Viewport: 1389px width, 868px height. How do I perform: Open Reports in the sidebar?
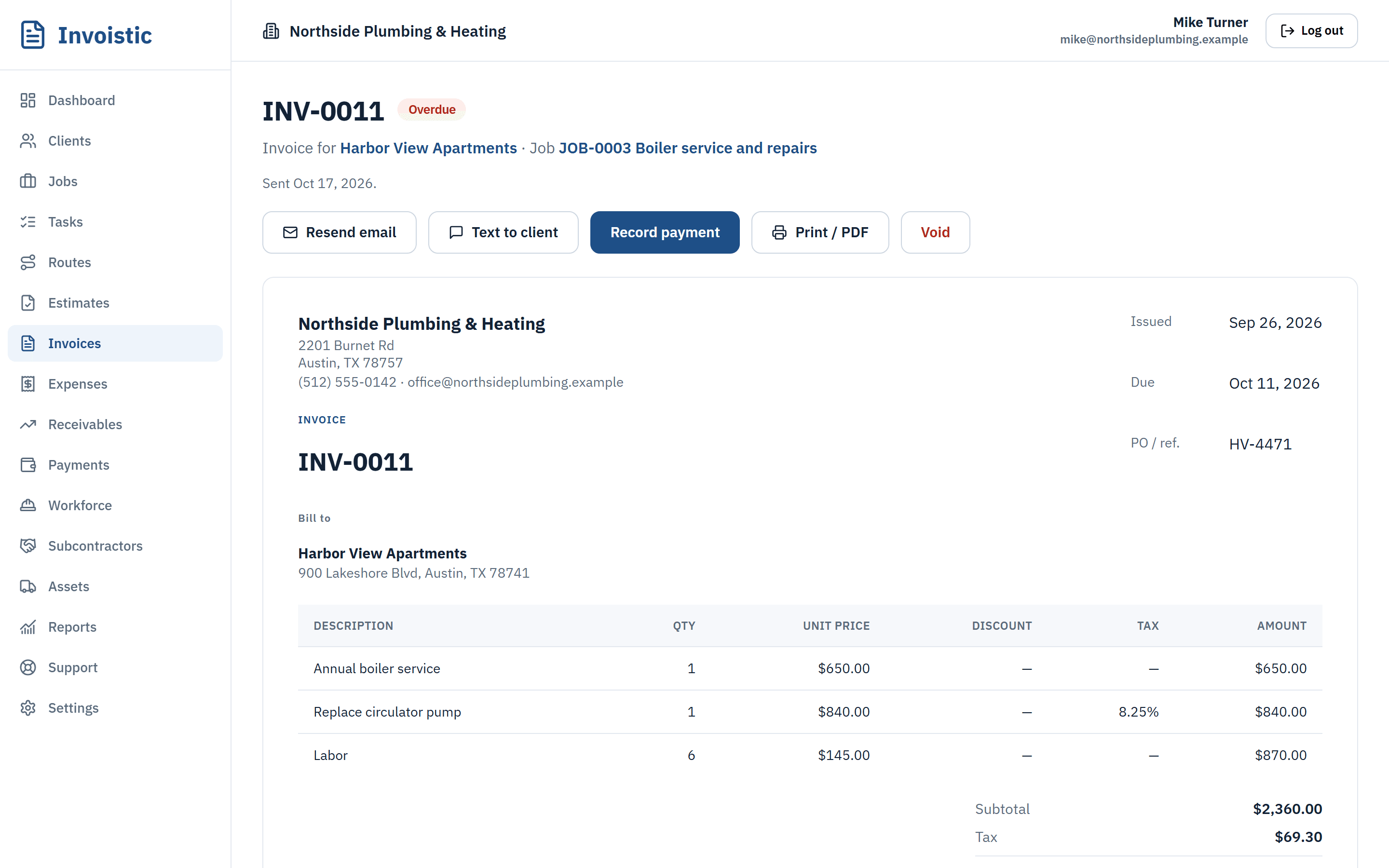[115, 627]
